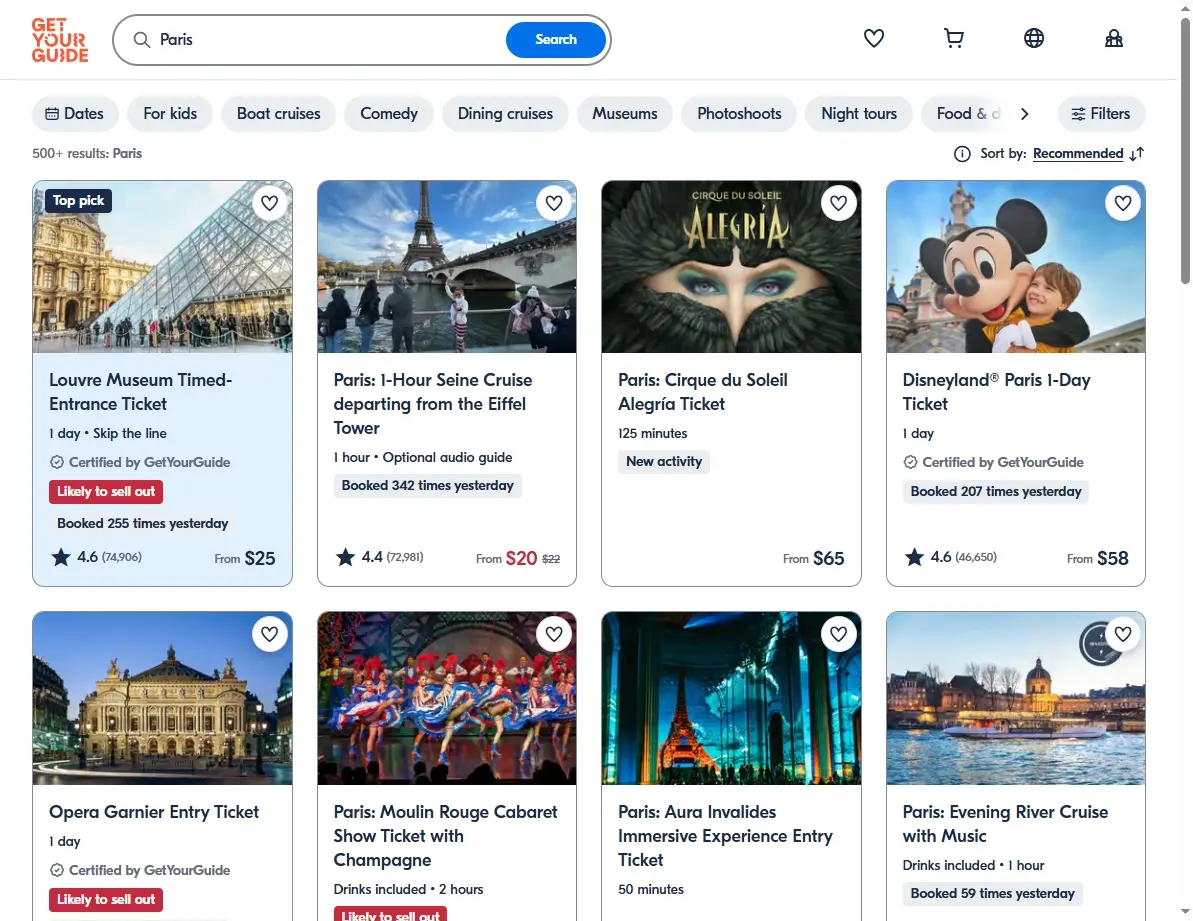This screenshot has height=921, width=1193.
Task: Show more category chips with arrow
Action: pyautogui.click(x=1025, y=113)
